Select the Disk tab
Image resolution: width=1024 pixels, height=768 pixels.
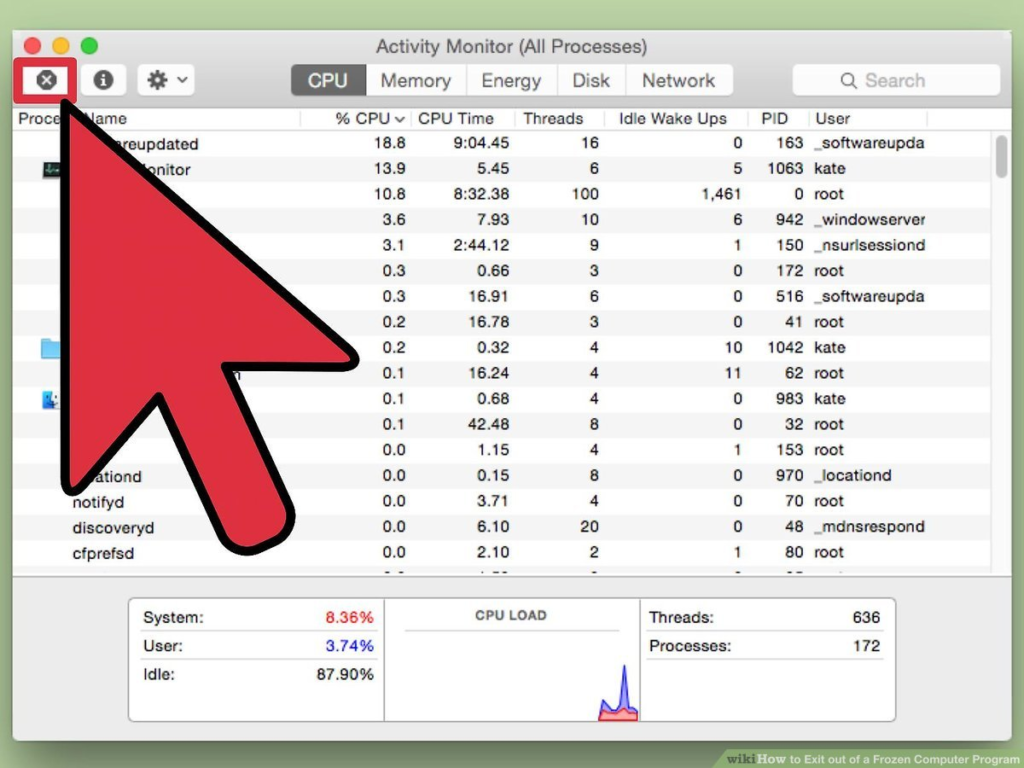tap(591, 80)
